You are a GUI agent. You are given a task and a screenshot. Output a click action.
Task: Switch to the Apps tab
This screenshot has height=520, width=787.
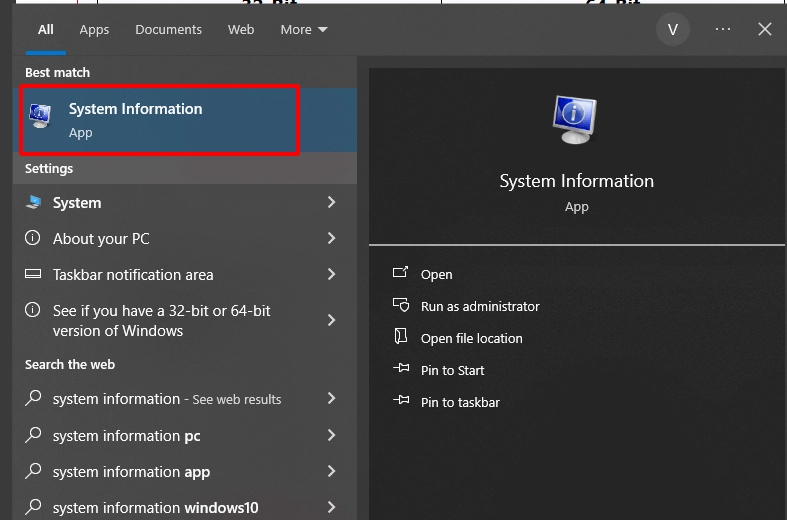pos(94,30)
